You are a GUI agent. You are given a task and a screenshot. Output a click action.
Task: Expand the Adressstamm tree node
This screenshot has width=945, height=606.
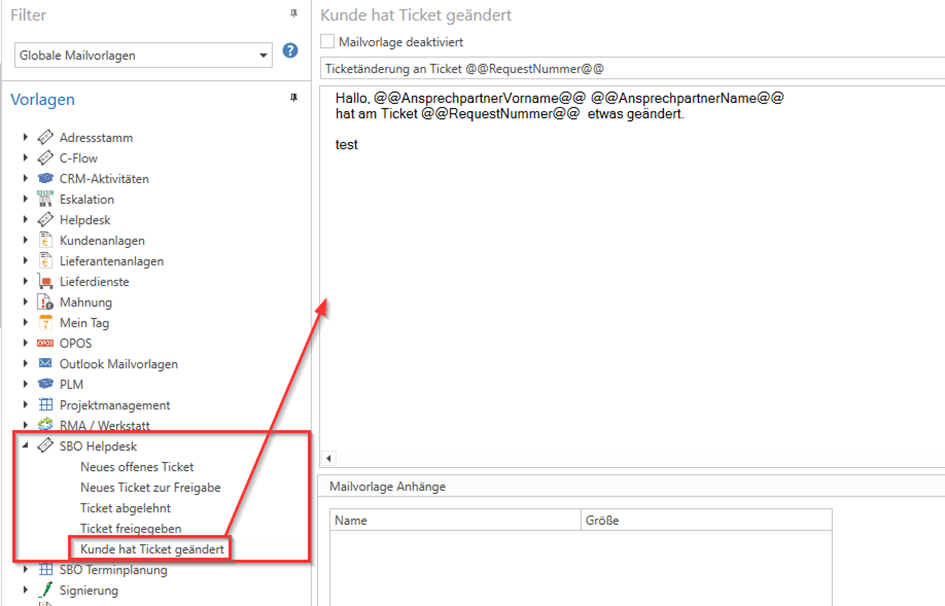(26, 137)
